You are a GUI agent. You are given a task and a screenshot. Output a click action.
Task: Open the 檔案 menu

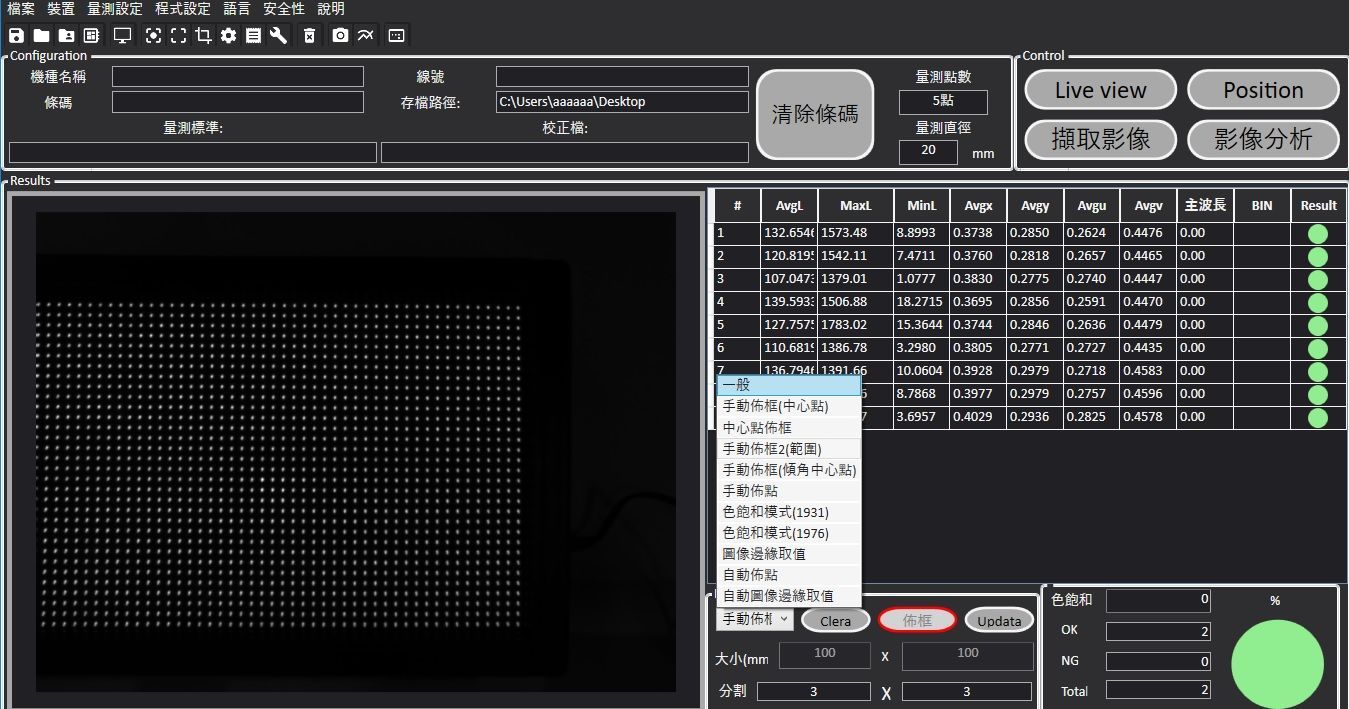point(20,9)
